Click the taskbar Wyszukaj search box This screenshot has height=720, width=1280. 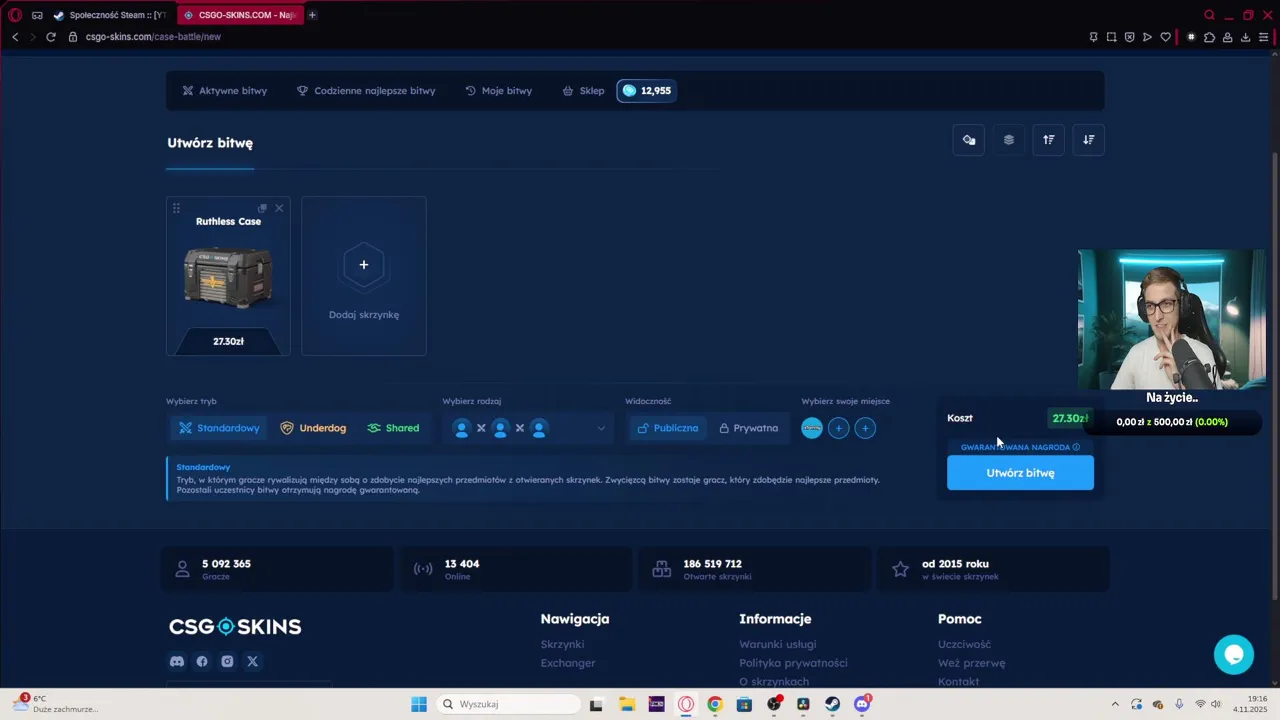click(508, 704)
